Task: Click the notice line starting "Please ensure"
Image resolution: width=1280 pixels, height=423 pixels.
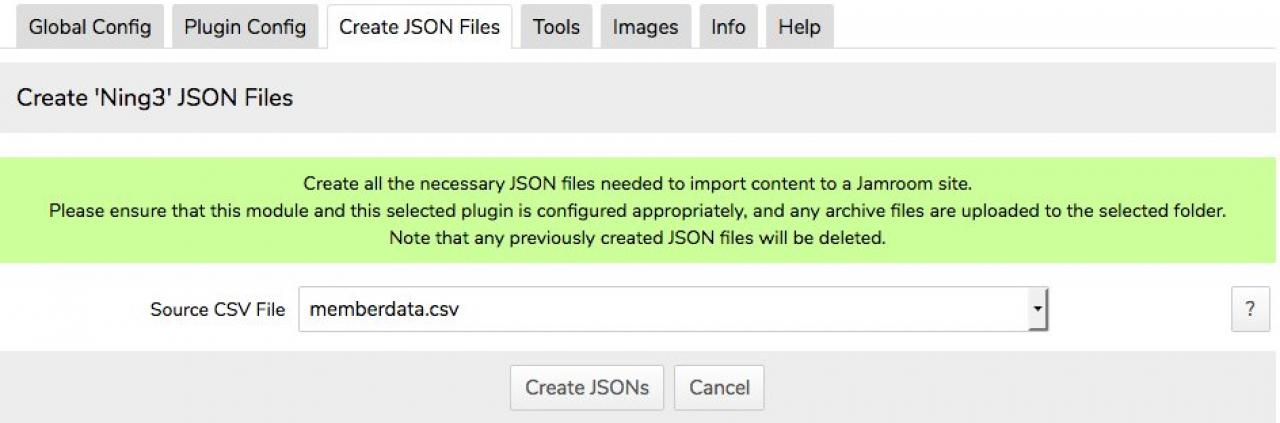Action: [x=637, y=211]
